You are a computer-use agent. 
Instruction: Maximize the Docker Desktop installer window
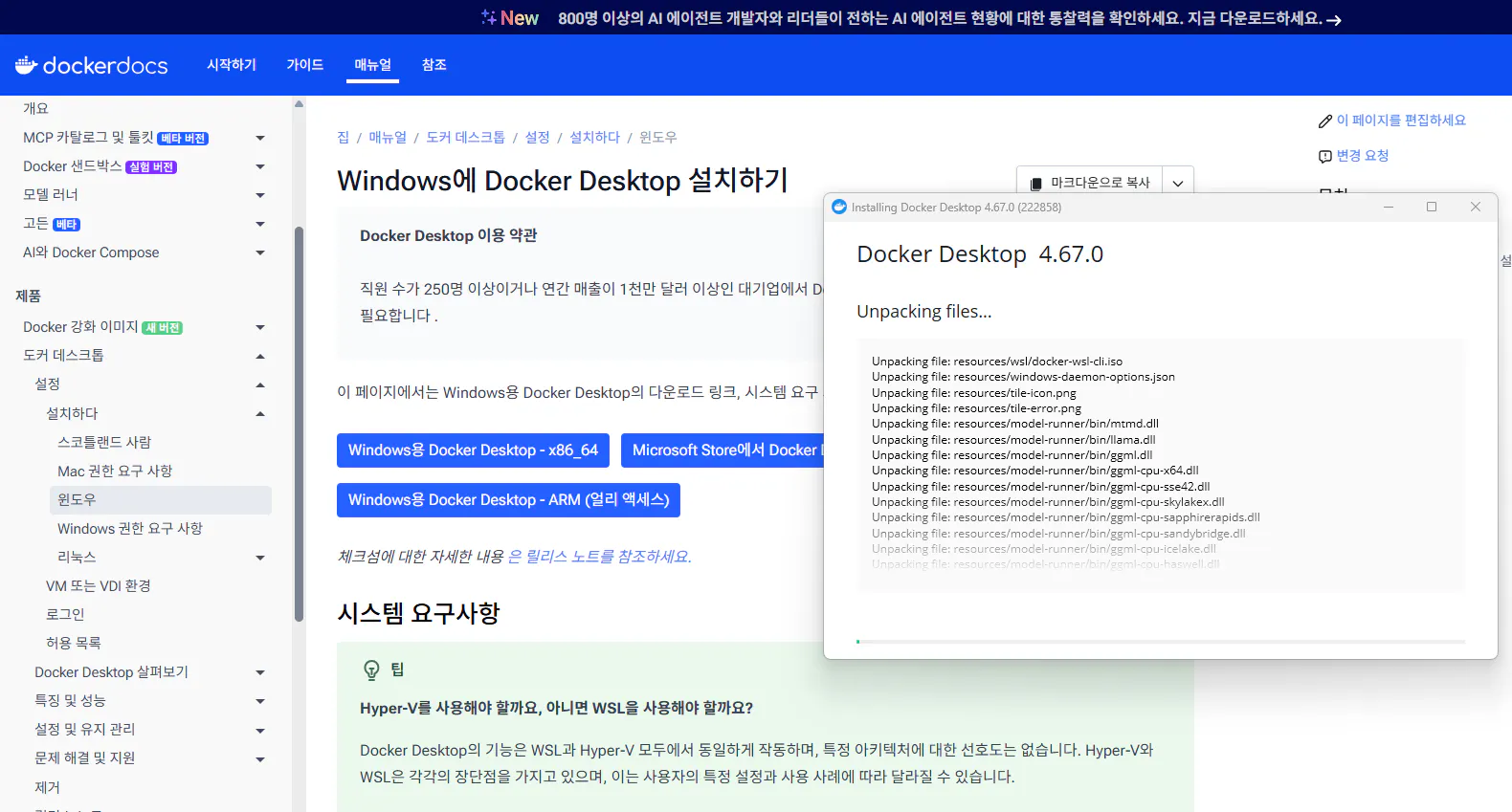click(x=1432, y=207)
